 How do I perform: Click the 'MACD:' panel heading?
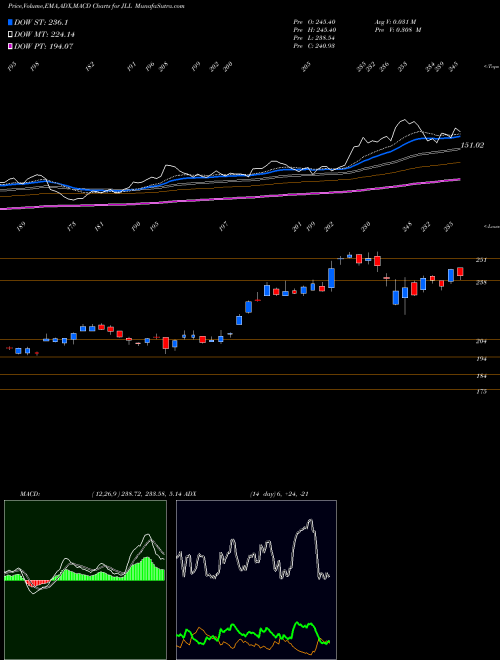(30, 494)
